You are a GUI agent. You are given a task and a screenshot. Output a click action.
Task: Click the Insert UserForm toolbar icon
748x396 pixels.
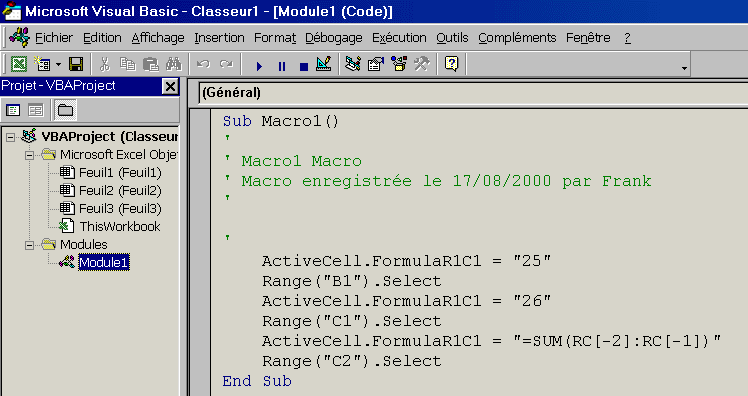tap(42, 64)
